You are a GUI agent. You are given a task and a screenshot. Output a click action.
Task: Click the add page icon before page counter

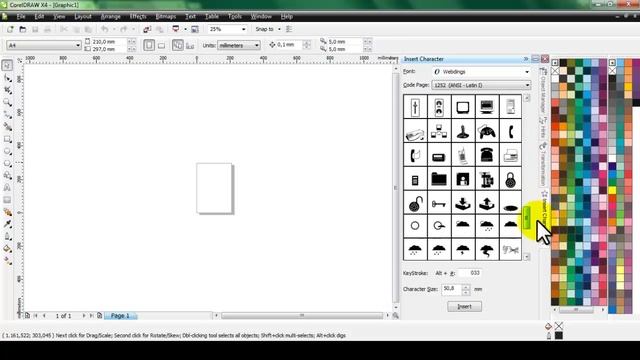click(27, 316)
